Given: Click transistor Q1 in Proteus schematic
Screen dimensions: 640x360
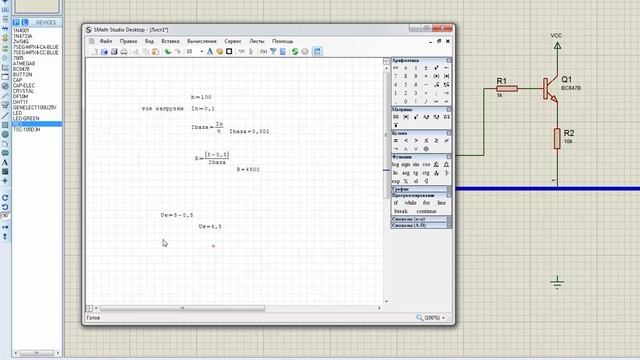Looking at the screenshot, I should coord(551,89).
